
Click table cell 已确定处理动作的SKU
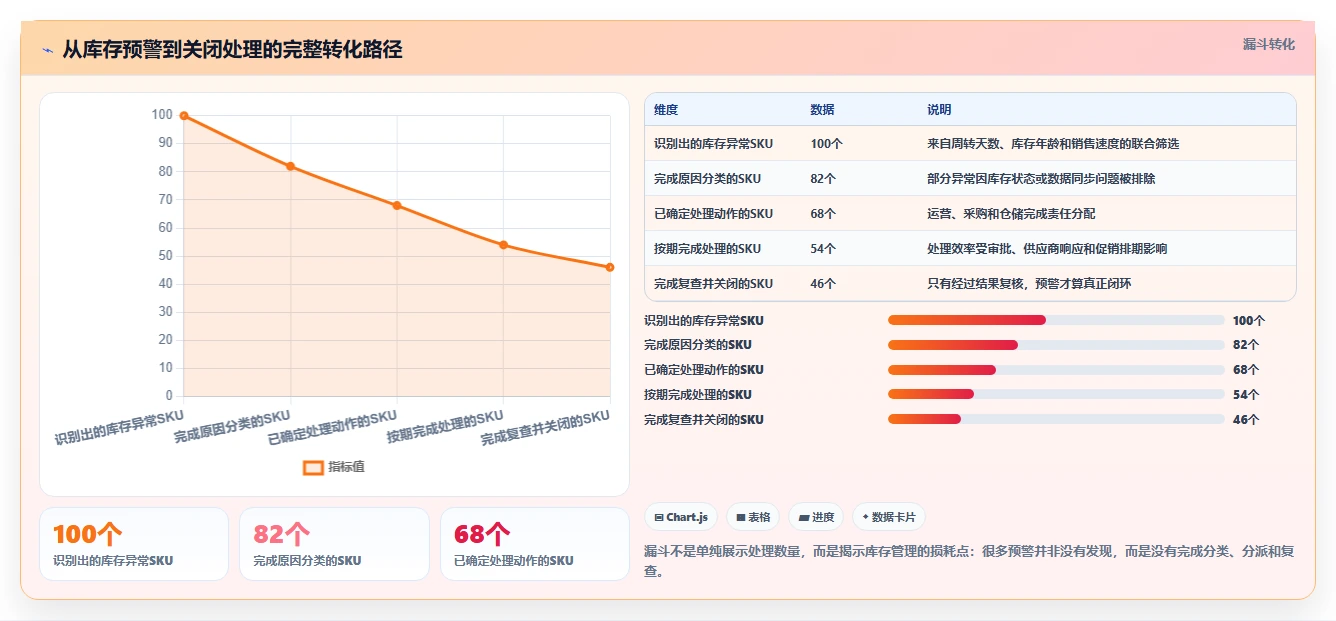[x=714, y=214]
